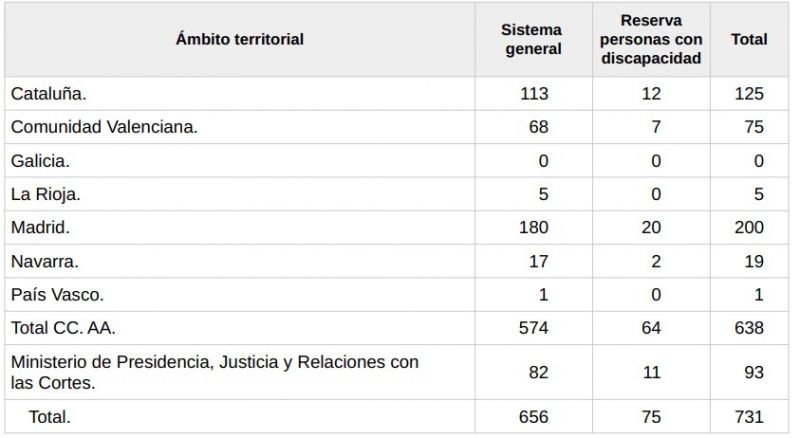Click the Total CC. AA. row label
This screenshot has height=438, width=800.
coord(63,328)
